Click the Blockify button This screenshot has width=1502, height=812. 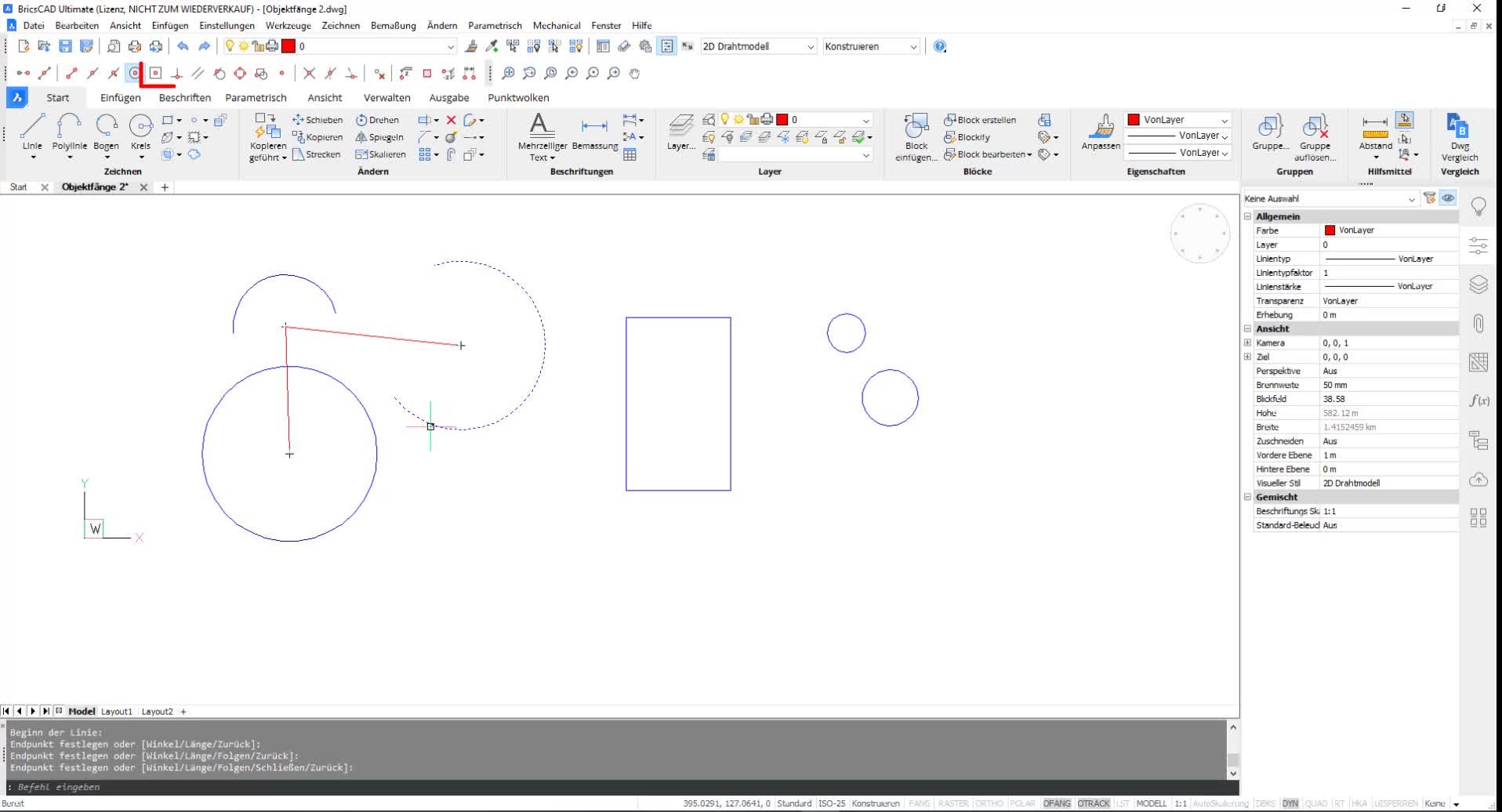pos(967,137)
